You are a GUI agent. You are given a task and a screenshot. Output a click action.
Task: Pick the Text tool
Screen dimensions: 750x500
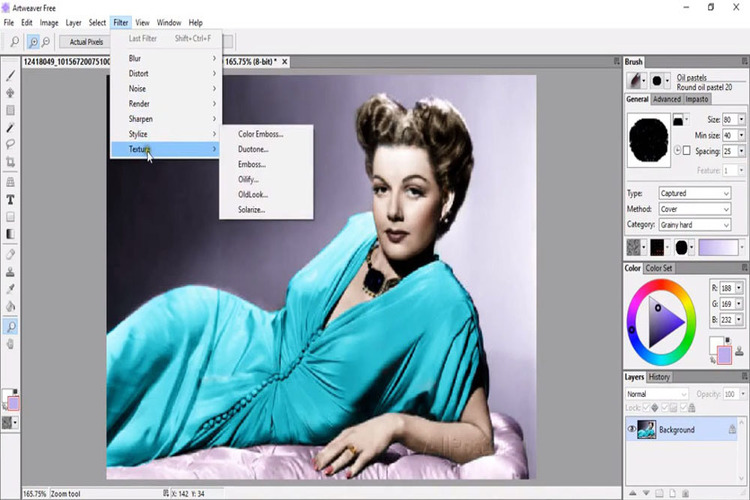coord(11,200)
